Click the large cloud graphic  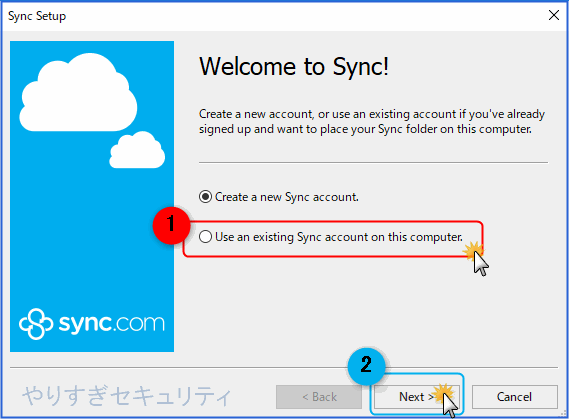point(78,92)
